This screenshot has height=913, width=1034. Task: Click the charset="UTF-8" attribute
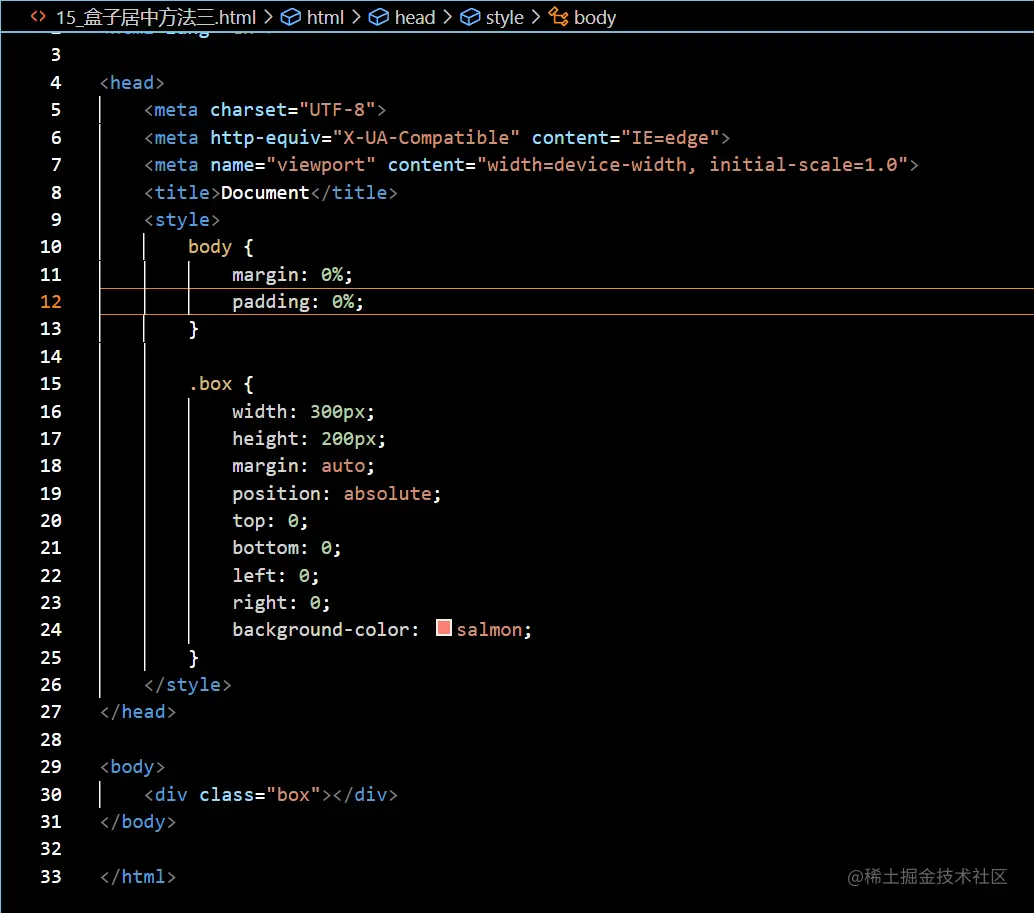pyautogui.click(x=293, y=110)
